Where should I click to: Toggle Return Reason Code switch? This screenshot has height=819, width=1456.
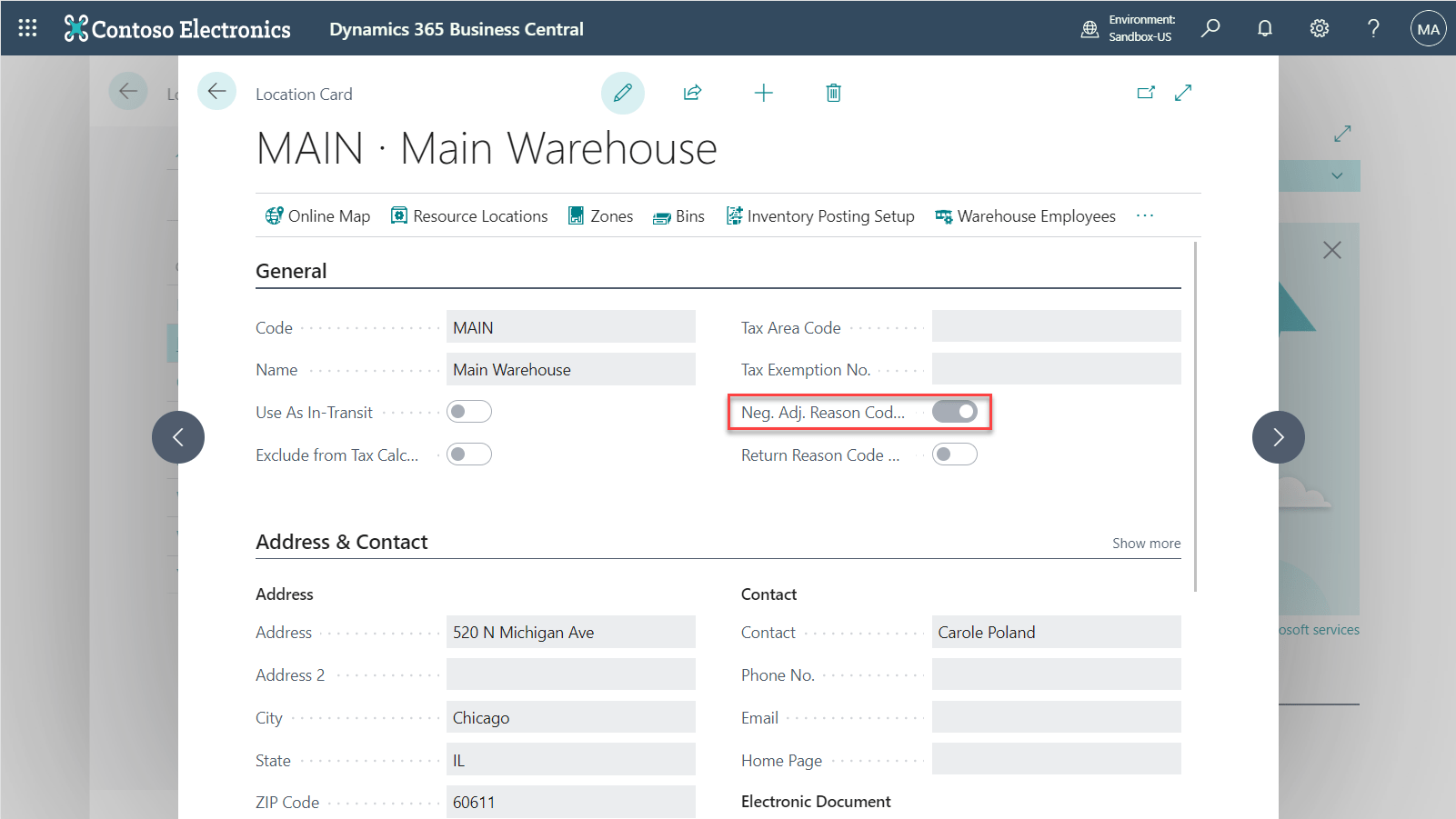click(955, 454)
